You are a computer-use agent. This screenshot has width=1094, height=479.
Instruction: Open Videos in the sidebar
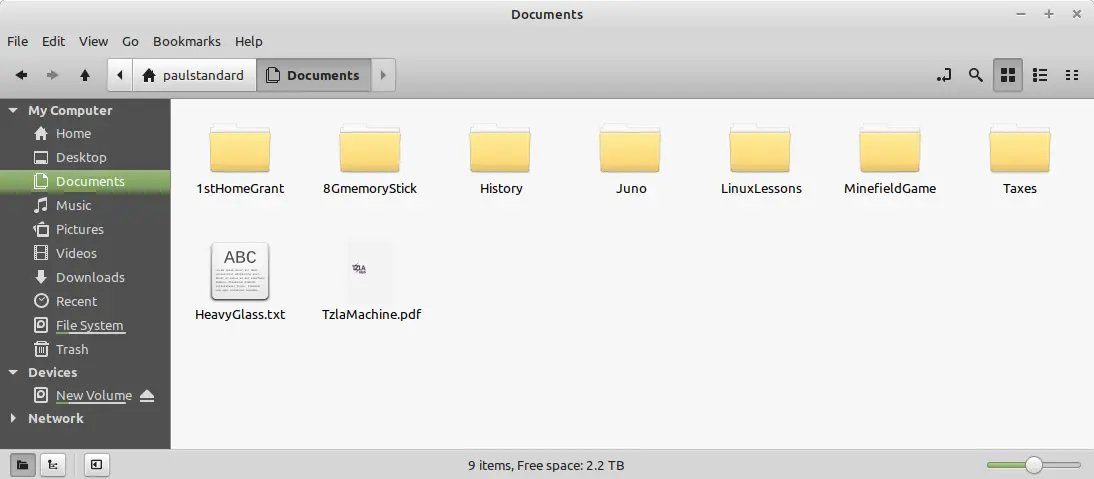click(x=85, y=253)
